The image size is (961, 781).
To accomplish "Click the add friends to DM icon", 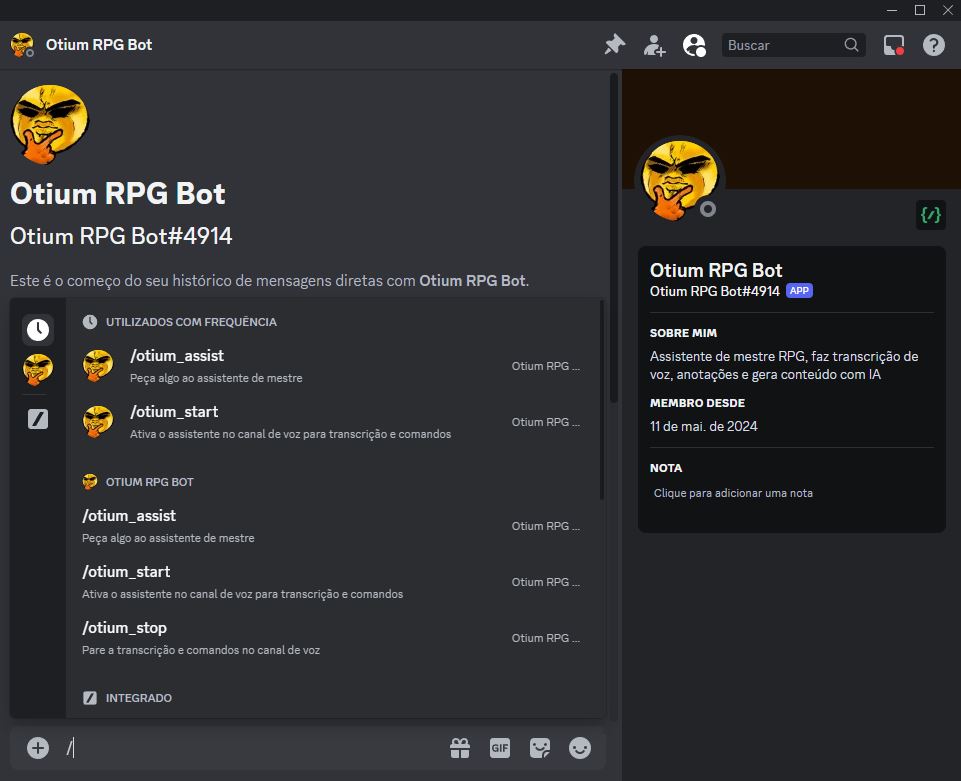I will pyautogui.click(x=654, y=45).
